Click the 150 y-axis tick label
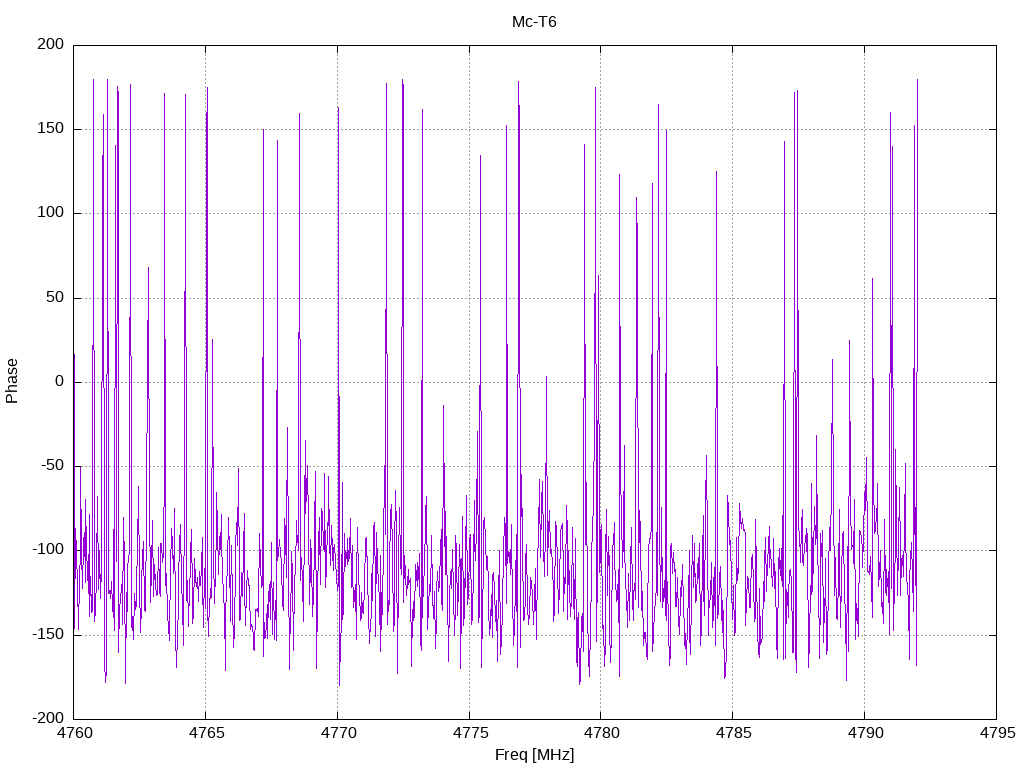This screenshot has height=768, width=1024. click(51, 129)
